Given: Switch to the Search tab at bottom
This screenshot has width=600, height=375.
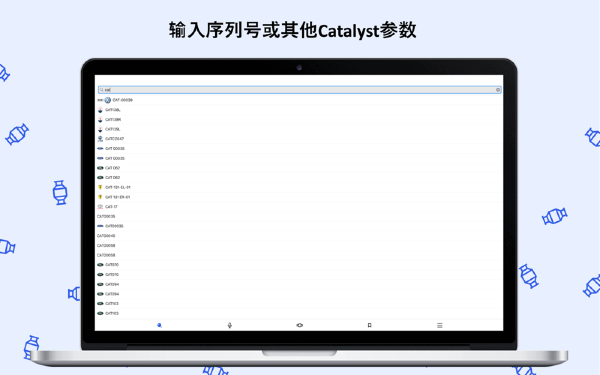Looking at the screenshot, I should [x=160, y=325].
